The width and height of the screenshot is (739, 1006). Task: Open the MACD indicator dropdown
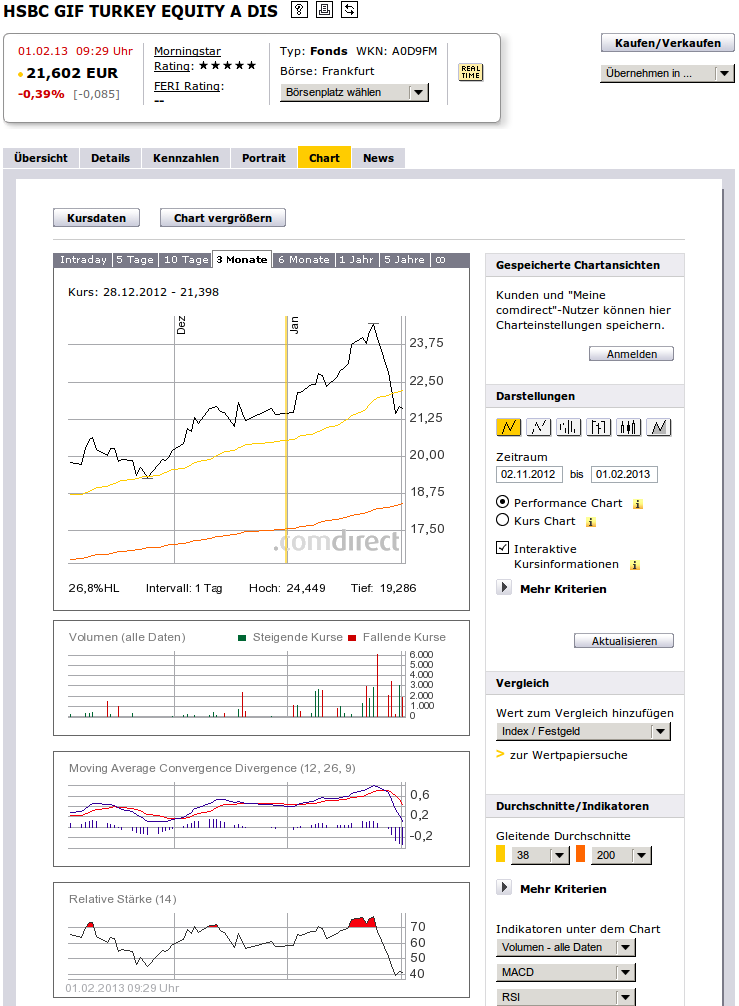[x=566, y=972]
